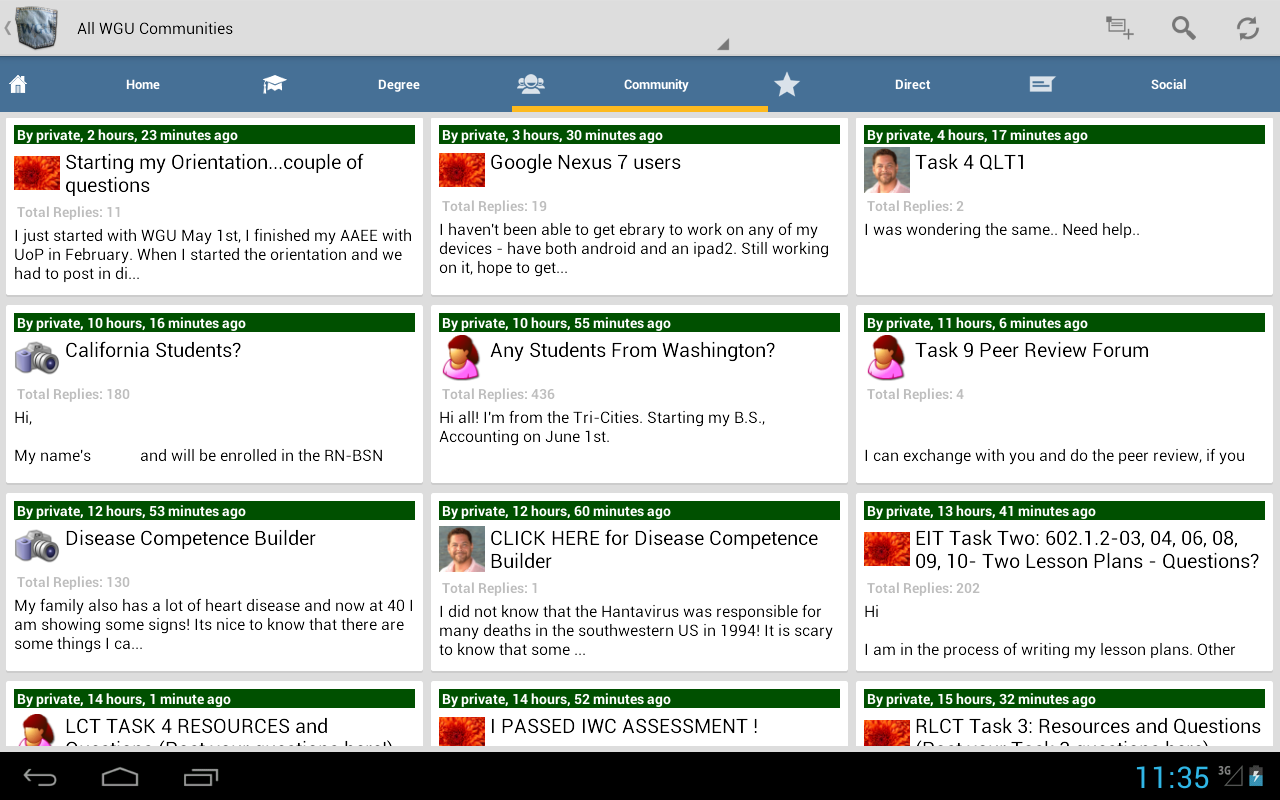This screenshot has height=800, width=1280.
Task: Open Android recent apps
Action: [x=201, y=777]
